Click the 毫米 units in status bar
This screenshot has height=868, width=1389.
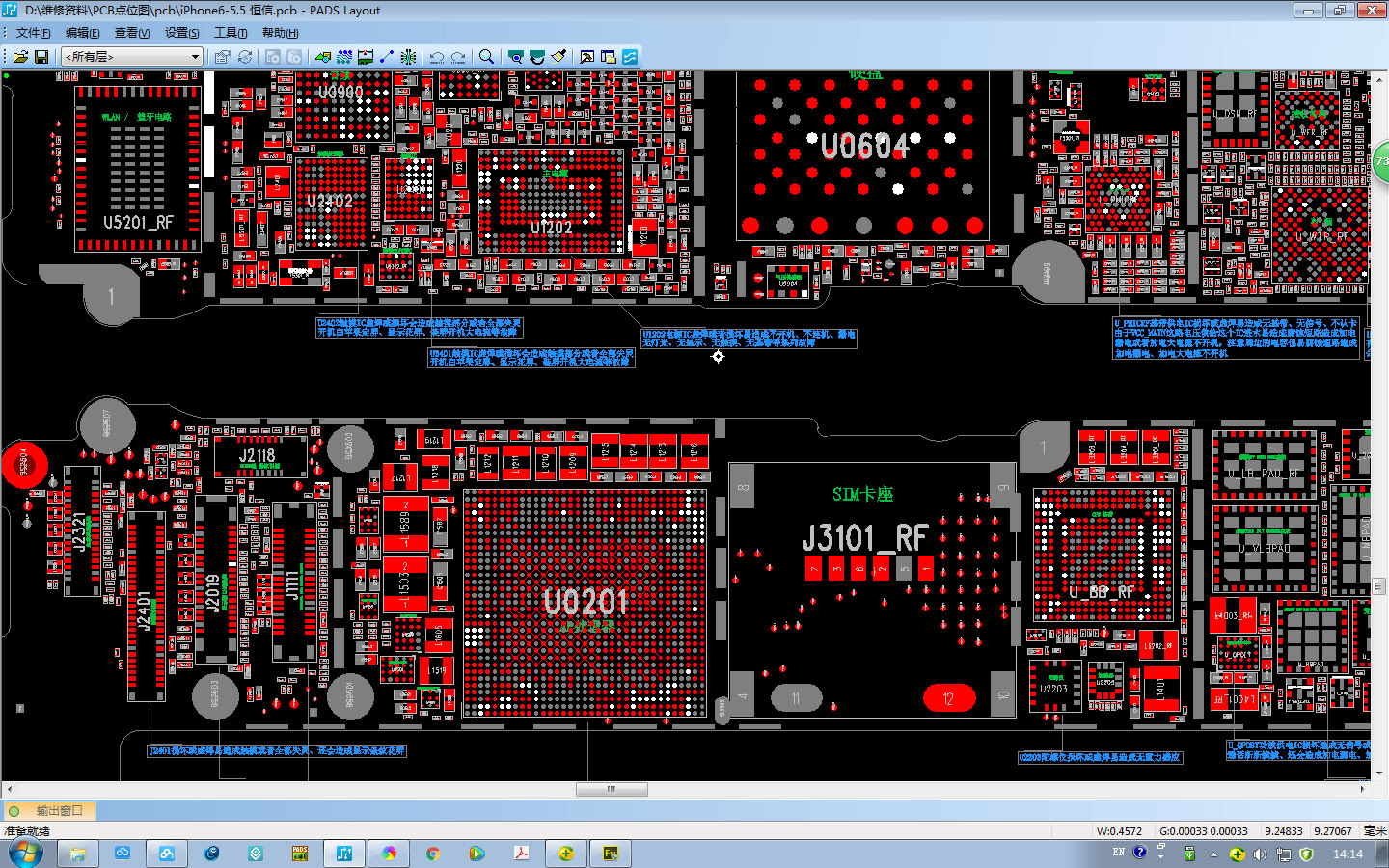[1375, 831]
